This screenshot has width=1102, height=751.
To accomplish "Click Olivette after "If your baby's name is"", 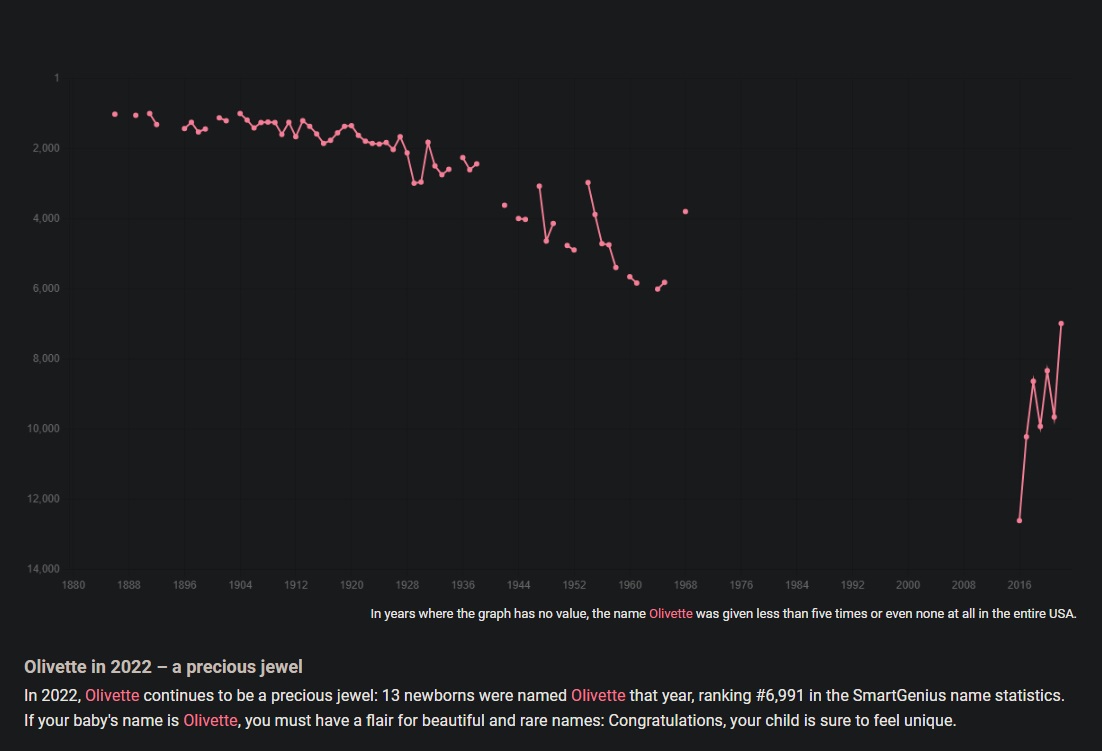I will coord(210,721).
